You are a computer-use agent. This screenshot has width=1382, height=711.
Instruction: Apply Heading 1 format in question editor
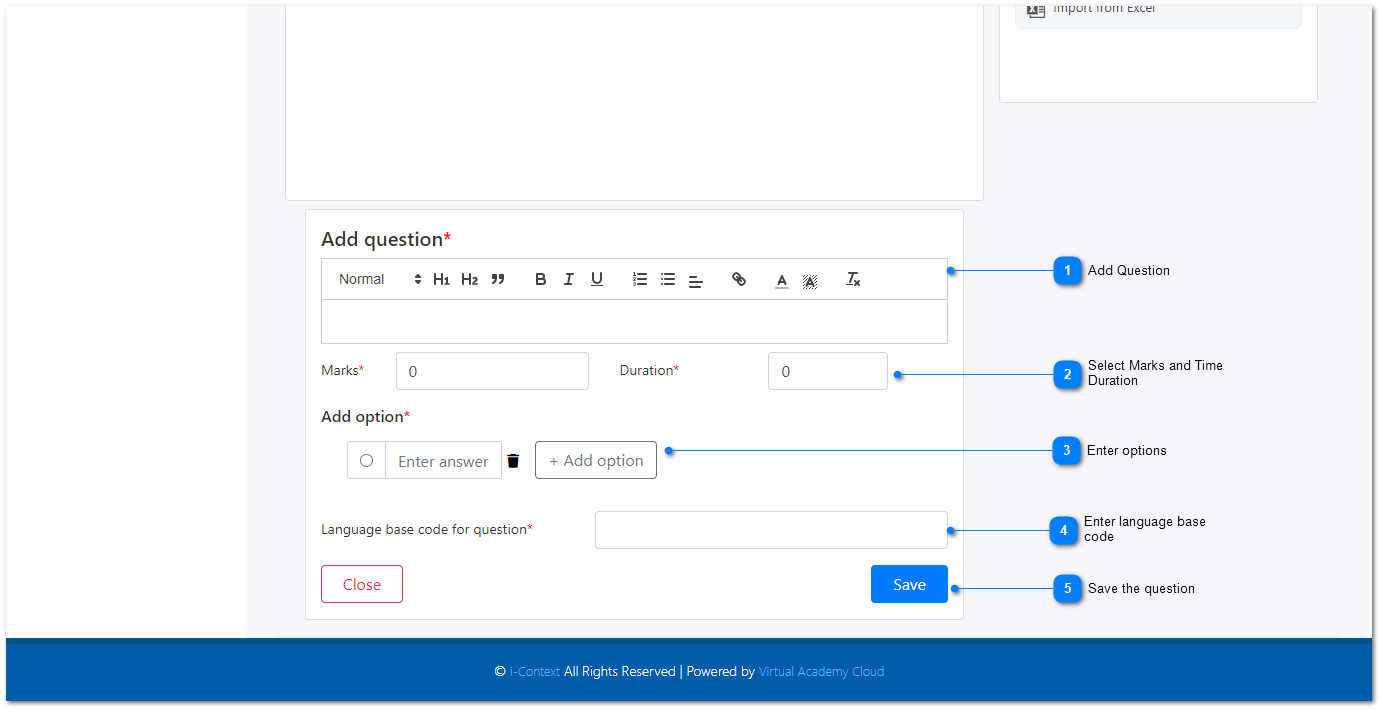pos(441,280)
